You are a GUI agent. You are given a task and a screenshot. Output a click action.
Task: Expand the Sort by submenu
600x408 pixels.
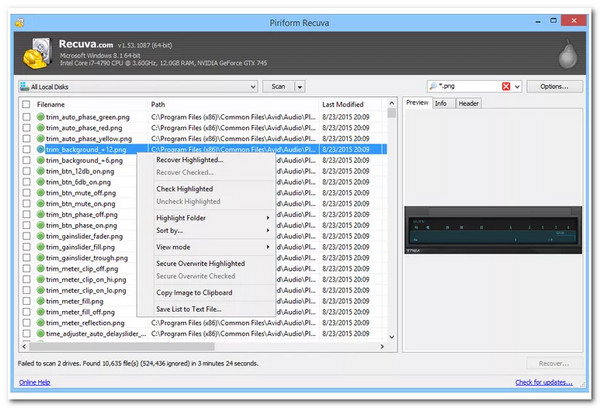coord(214,230)
